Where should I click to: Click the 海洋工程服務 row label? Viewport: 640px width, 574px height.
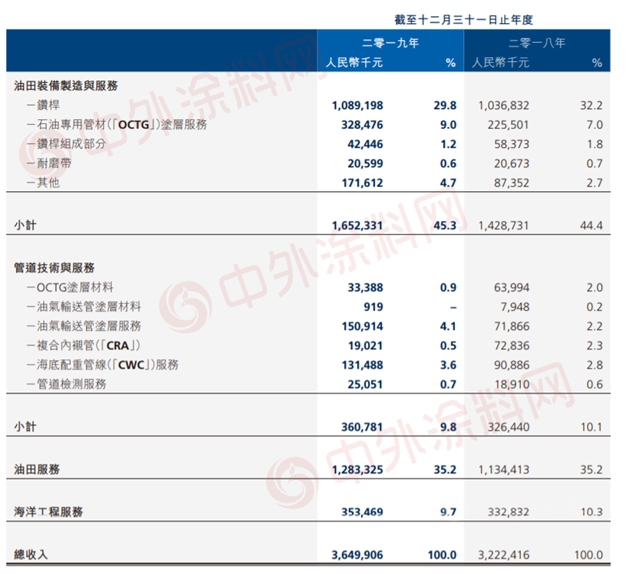coord(48,512)
